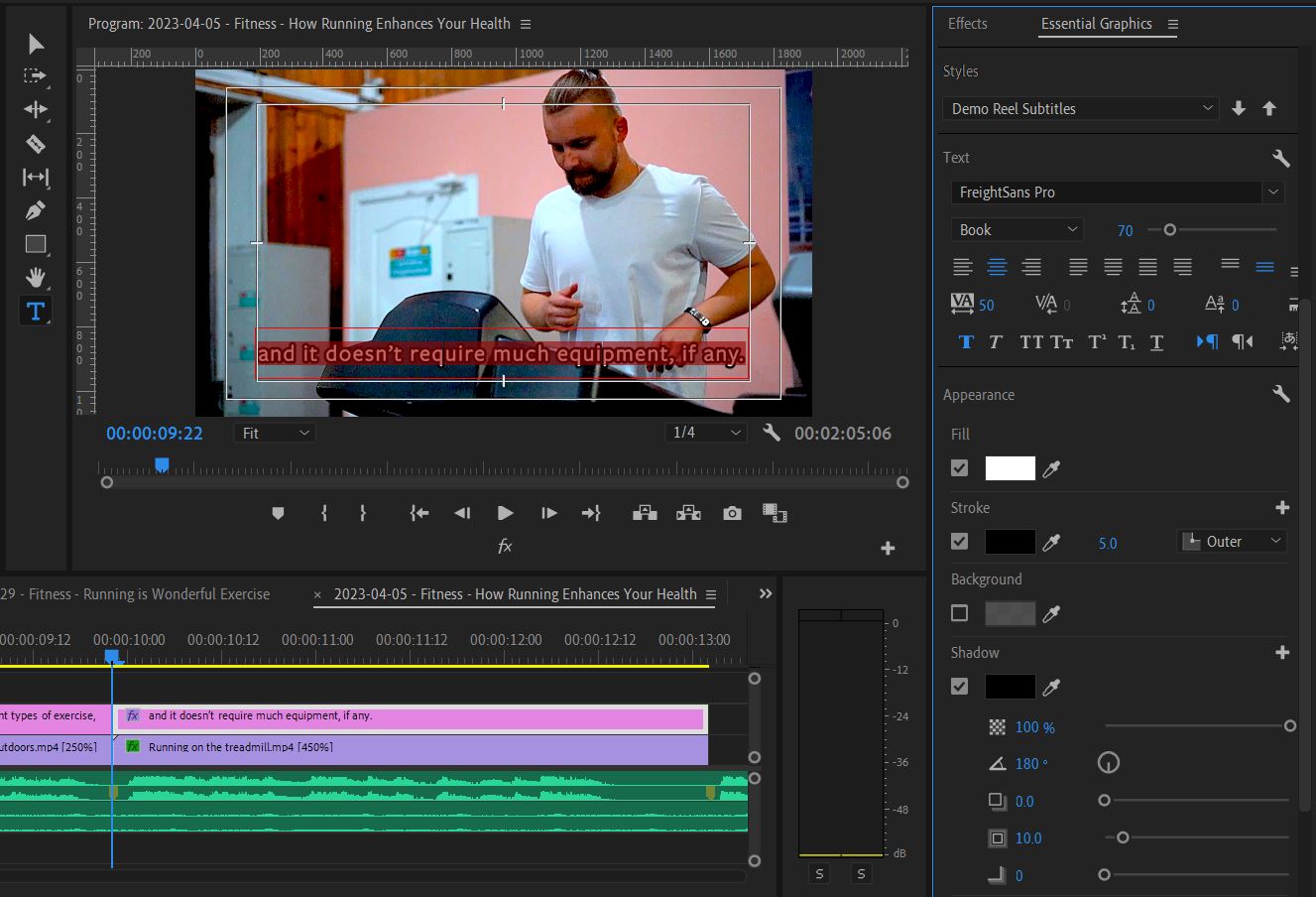Click the Add Marker button
Screen dimensions: 1316x897
pos(278,513)
